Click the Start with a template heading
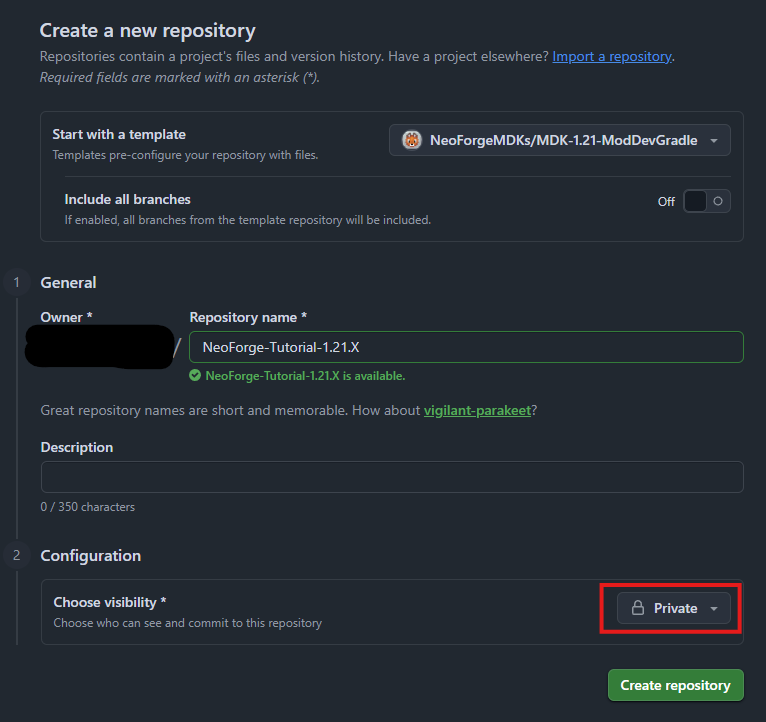The image size is (766, 722). point(119,134)
